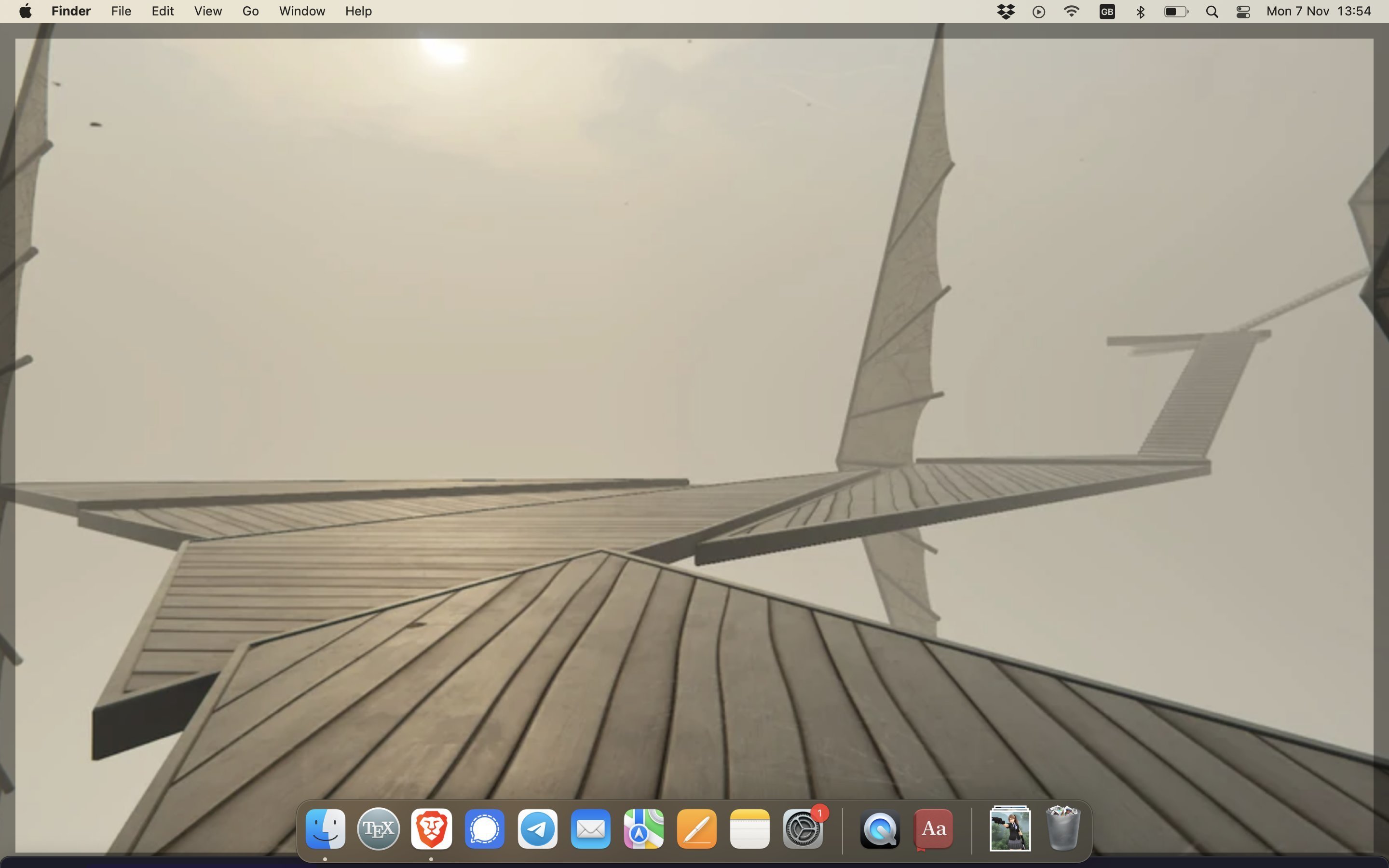The image size is (1389, 868).
Task: Open the Dropbox menu bar dropdown
Action: click(x=1006, y=12)
